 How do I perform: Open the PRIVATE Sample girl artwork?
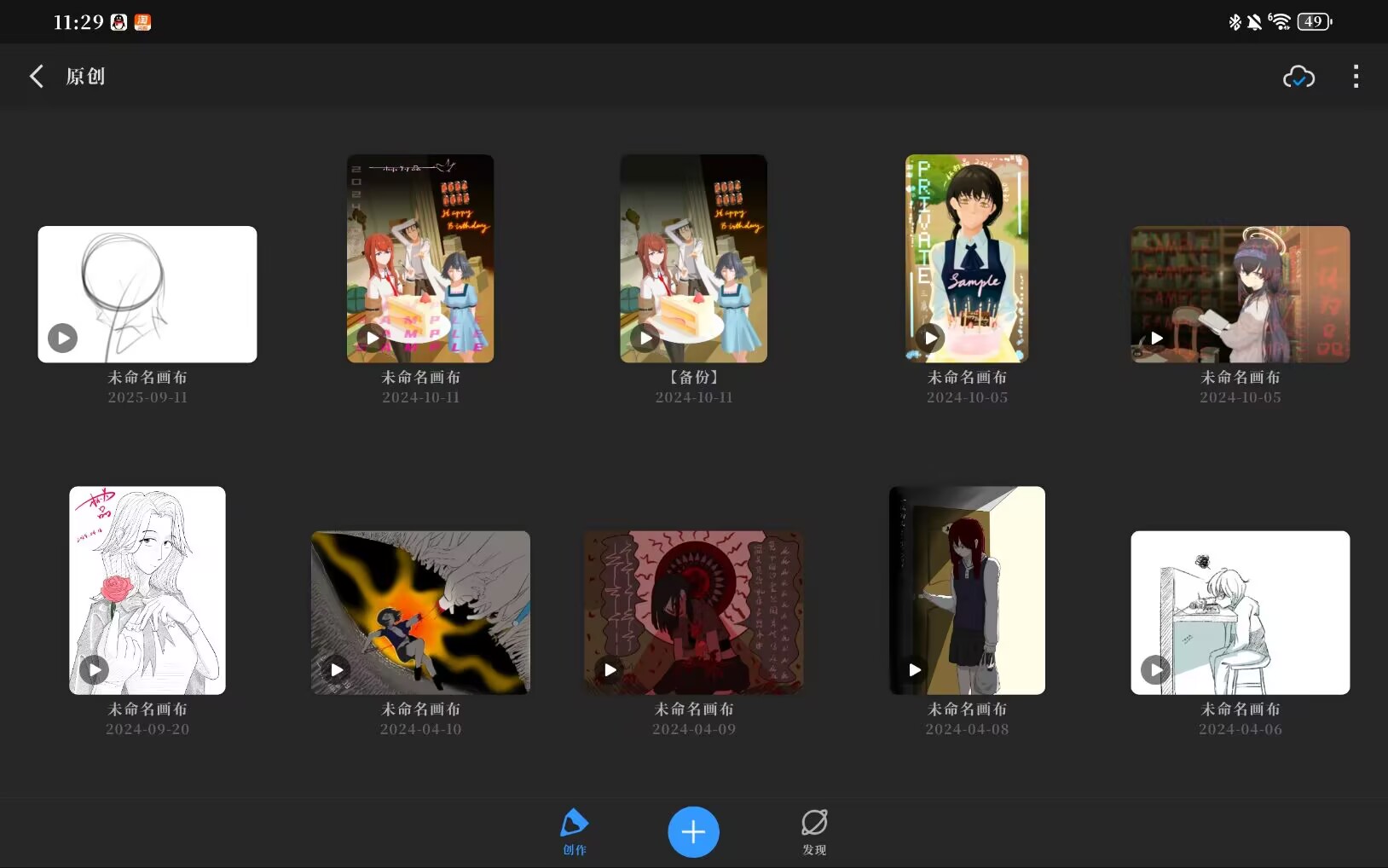click(967, 258)
